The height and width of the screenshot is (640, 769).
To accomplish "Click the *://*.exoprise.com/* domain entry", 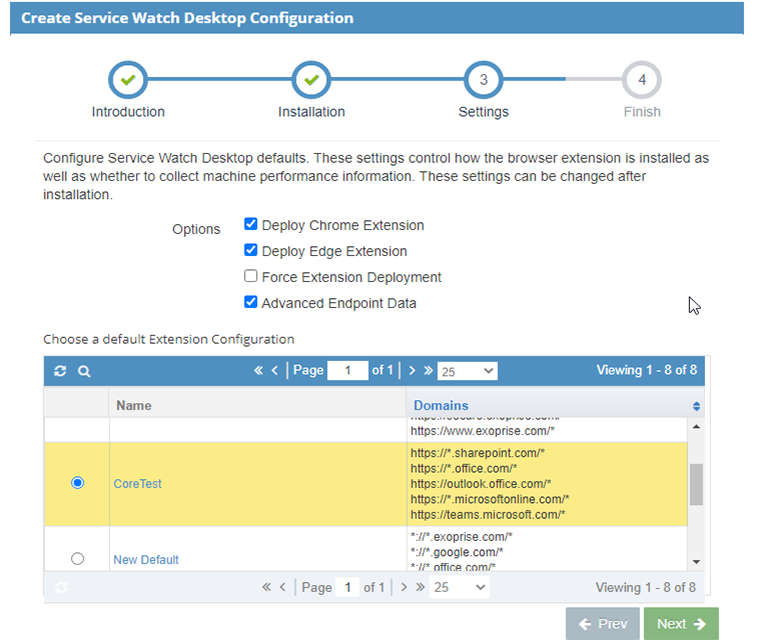I will (461, 537).
